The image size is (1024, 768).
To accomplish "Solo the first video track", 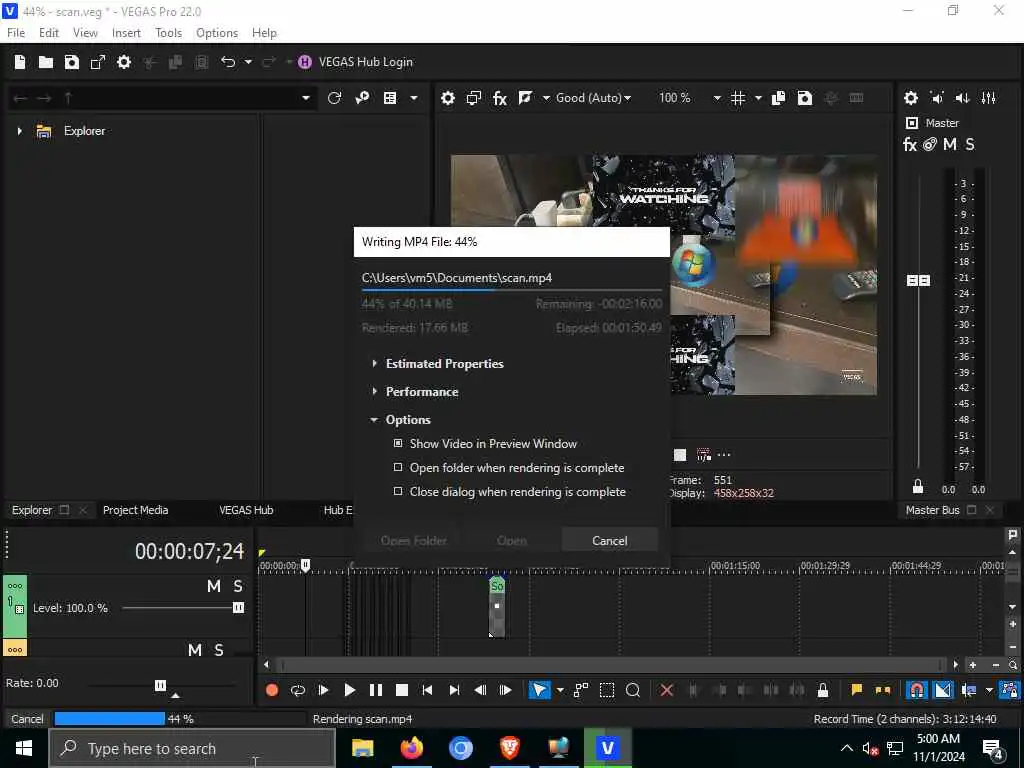I will click(x=238, y=586).
